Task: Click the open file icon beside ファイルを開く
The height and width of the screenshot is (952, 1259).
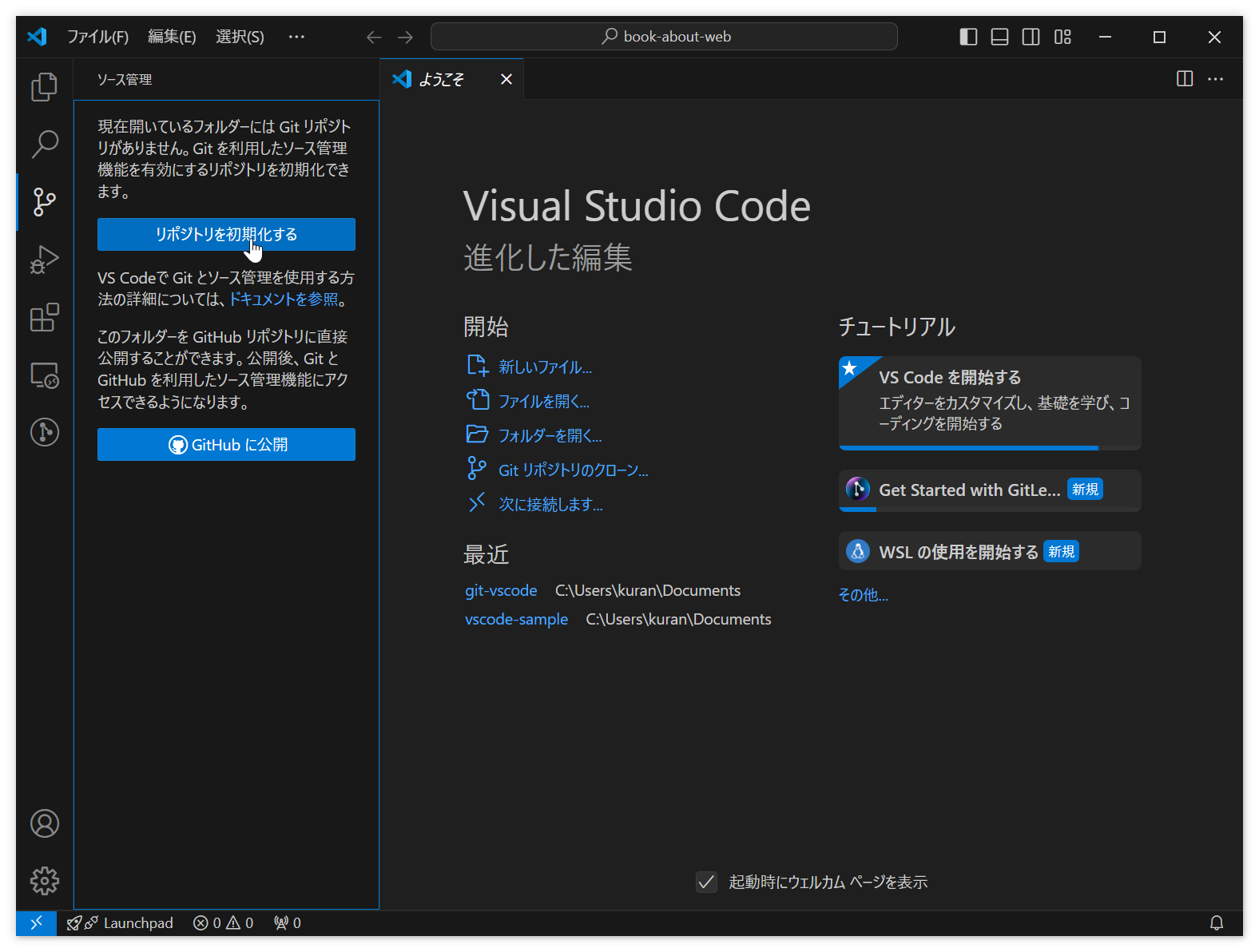Action: coord(477,399)
